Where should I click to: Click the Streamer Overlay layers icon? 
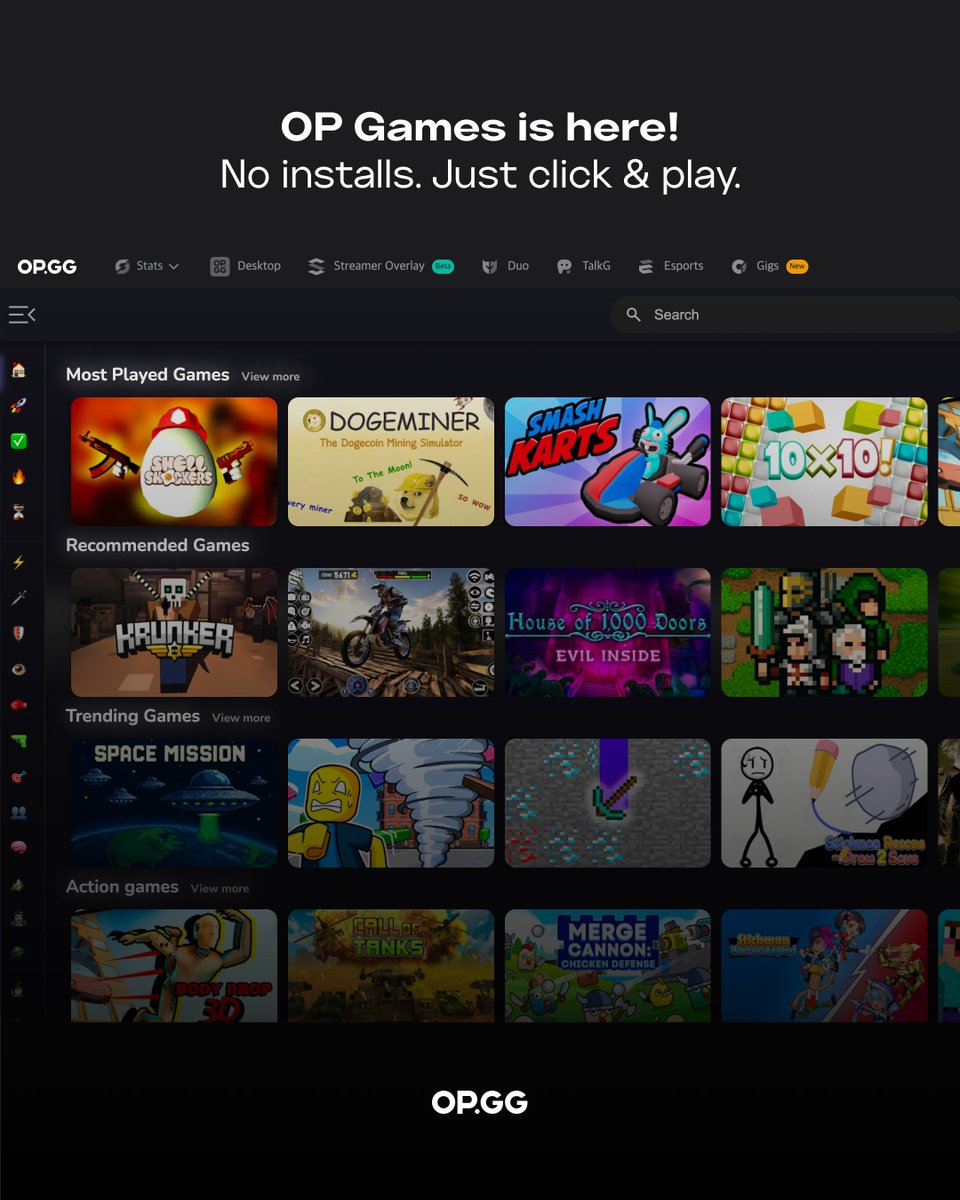pyautogui.click(x=316, y=266)
